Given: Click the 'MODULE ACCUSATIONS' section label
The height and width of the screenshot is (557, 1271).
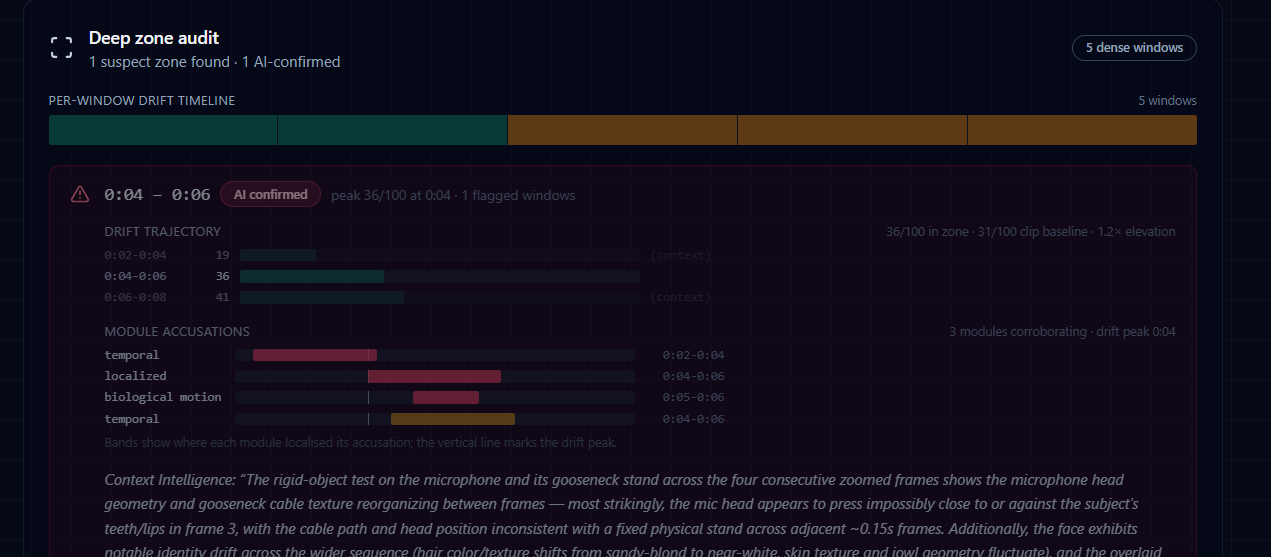Looking at the screenshot, I should pyautogui.click(x=177, y=331).
